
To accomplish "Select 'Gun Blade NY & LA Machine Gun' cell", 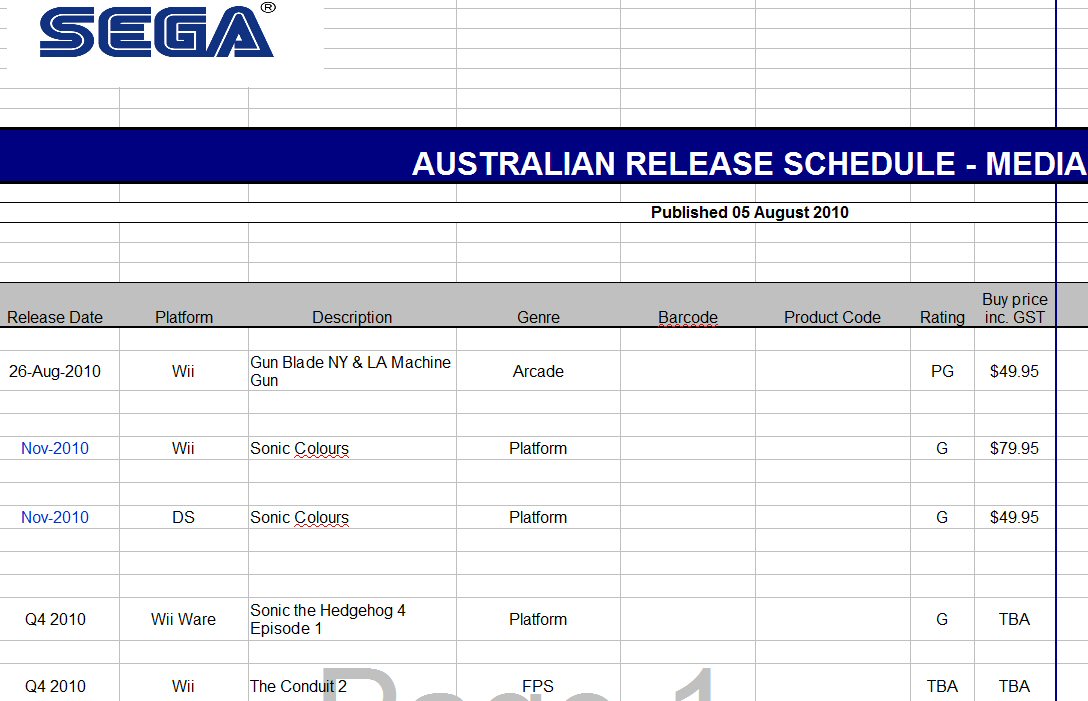I will click(352, 371).
